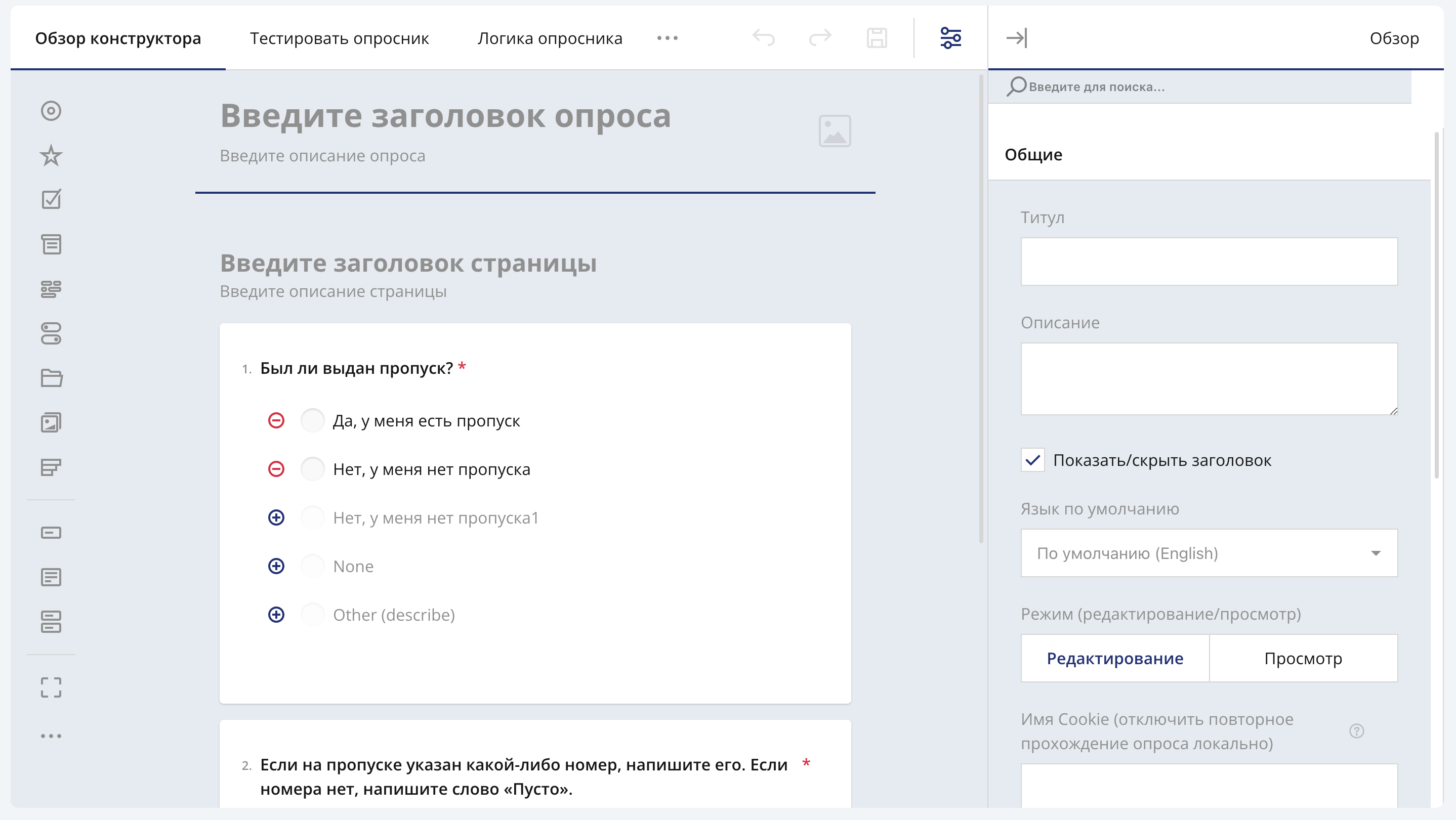Click radio circle for 'None' option
This screenshot has height=820, width=1456.
click(x=312, y=566)
